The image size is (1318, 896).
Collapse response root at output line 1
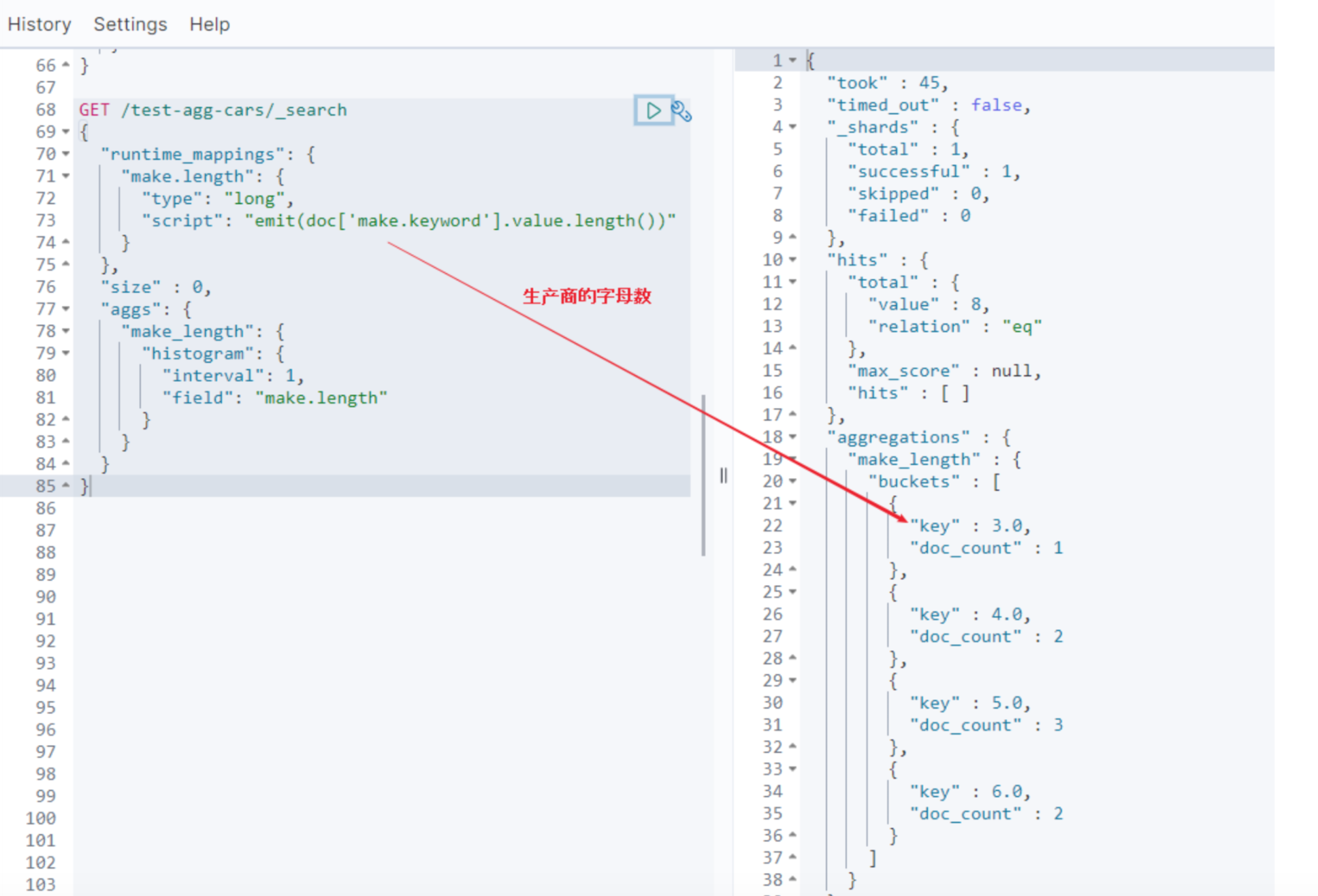click(792, 61)
